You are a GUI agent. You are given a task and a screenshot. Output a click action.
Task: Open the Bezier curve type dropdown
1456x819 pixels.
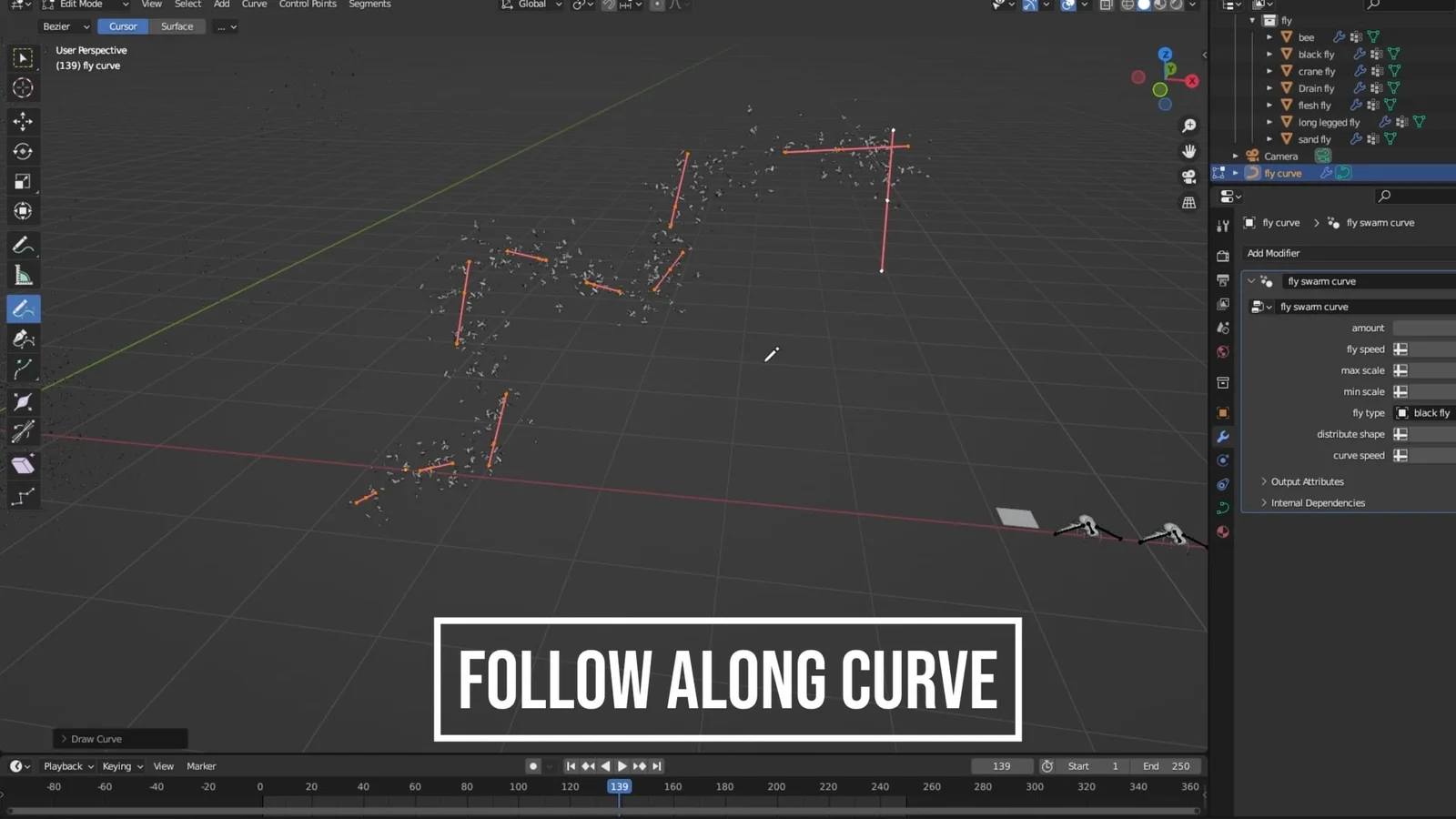coord(66,26)
